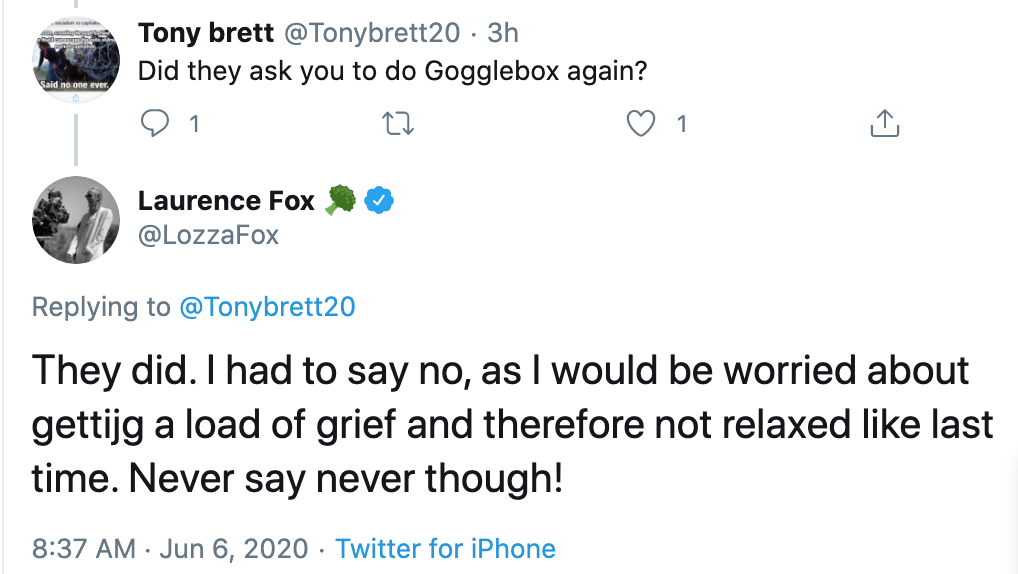Click the '8:37 AM · Jun 6, 2020' timestamp
The height and width of the screenshot is (574, 1018).
(x=169, y=549)
